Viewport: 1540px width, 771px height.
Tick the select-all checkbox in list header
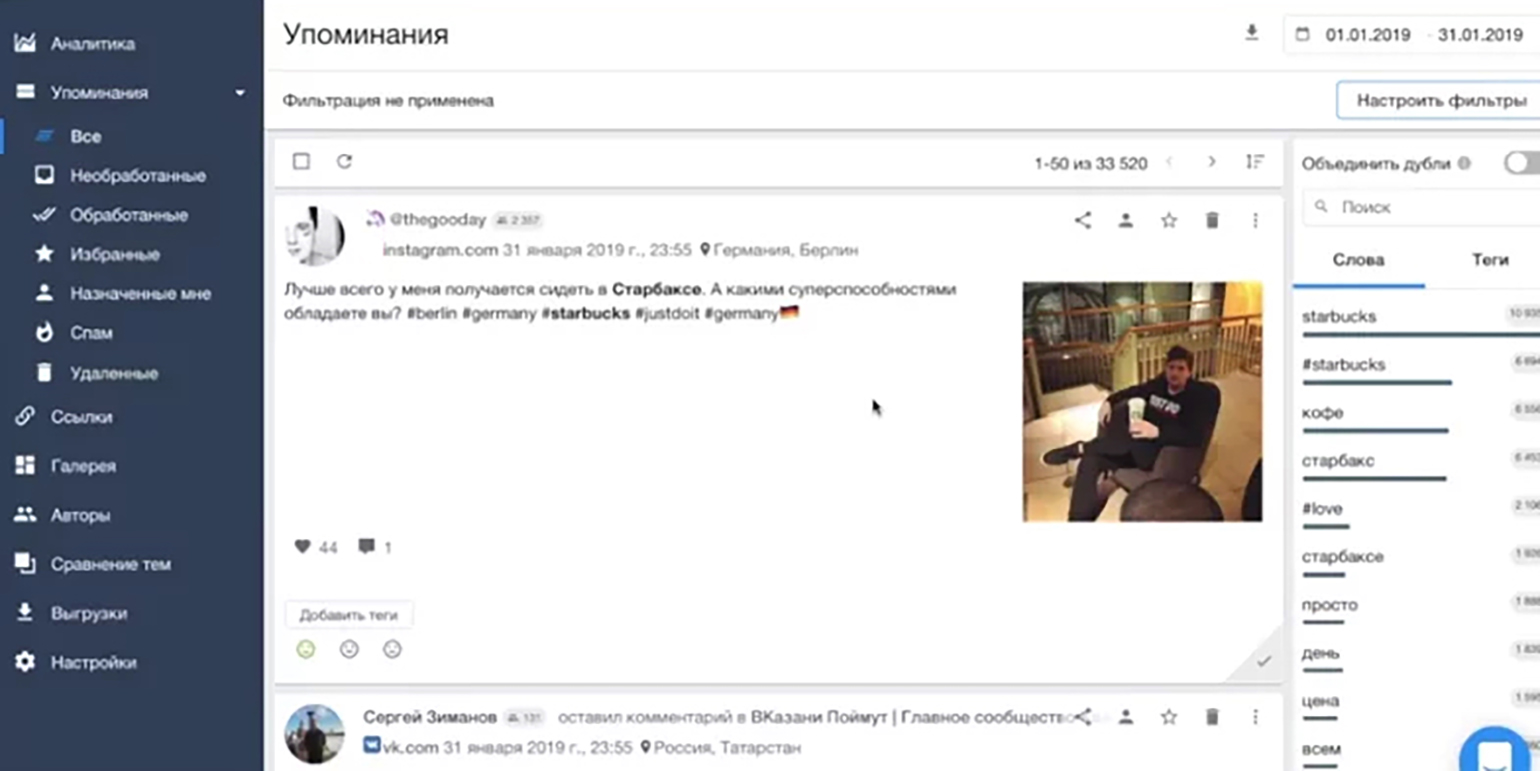pyautogui.click(x=301, y=161)
